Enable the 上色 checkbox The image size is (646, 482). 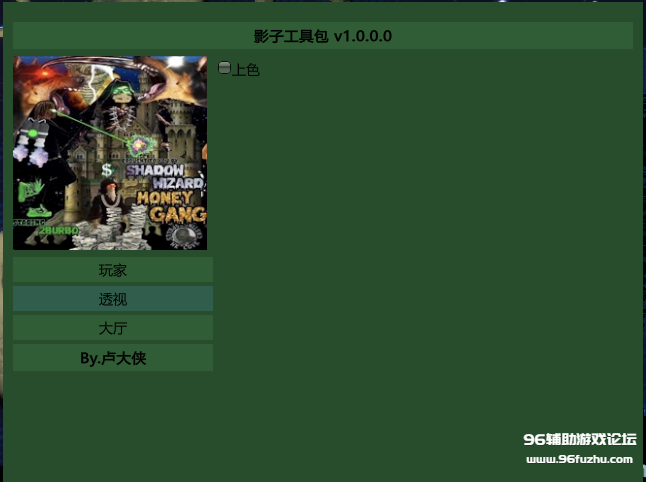pos(224,69)
